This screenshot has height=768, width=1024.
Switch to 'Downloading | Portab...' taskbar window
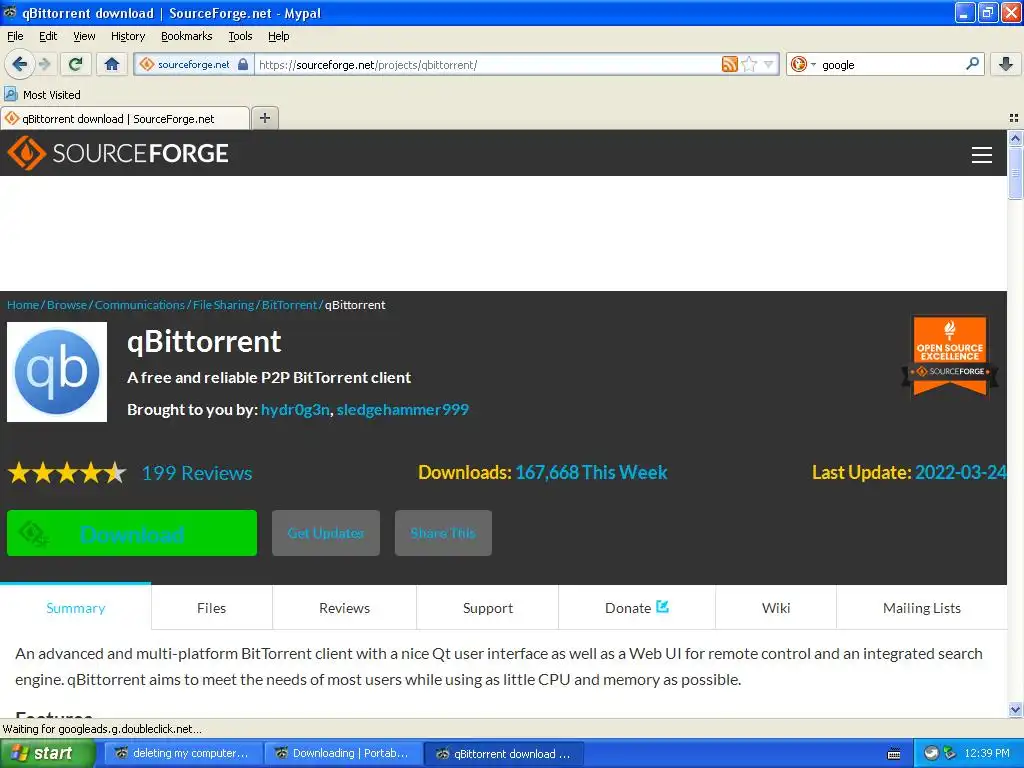[x=344, y=753]
